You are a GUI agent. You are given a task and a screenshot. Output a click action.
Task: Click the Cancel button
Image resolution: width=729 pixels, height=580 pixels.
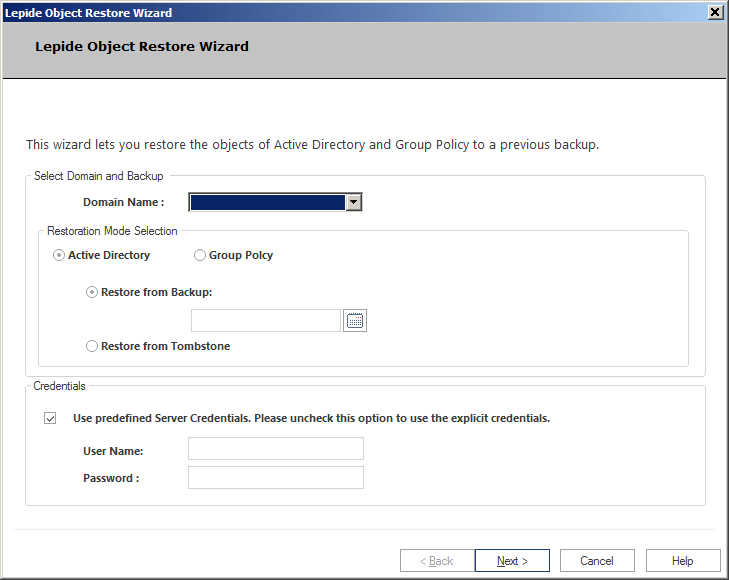point(597,560)
